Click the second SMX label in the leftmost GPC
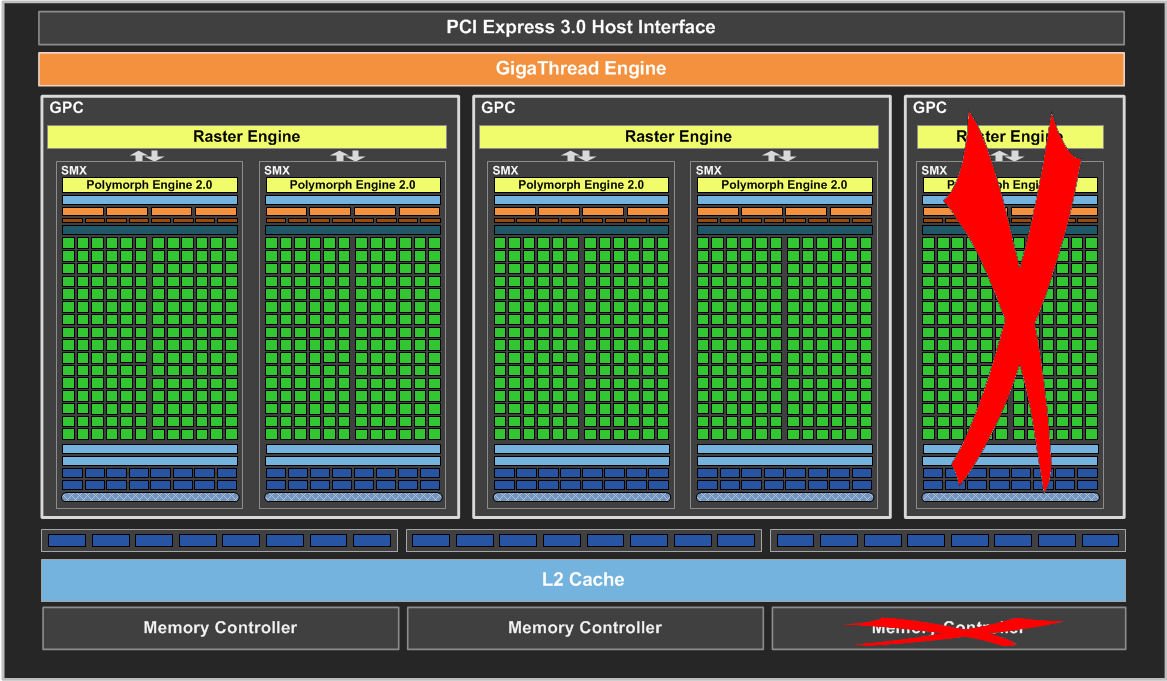The width and height of the screenshot is (1167, 681). tap(277, 170)
